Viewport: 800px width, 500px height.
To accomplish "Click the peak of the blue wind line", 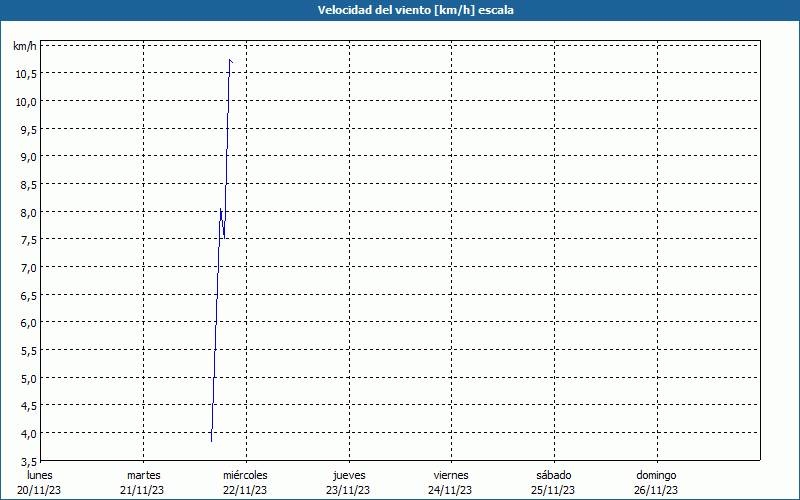I will pos(230,60).
